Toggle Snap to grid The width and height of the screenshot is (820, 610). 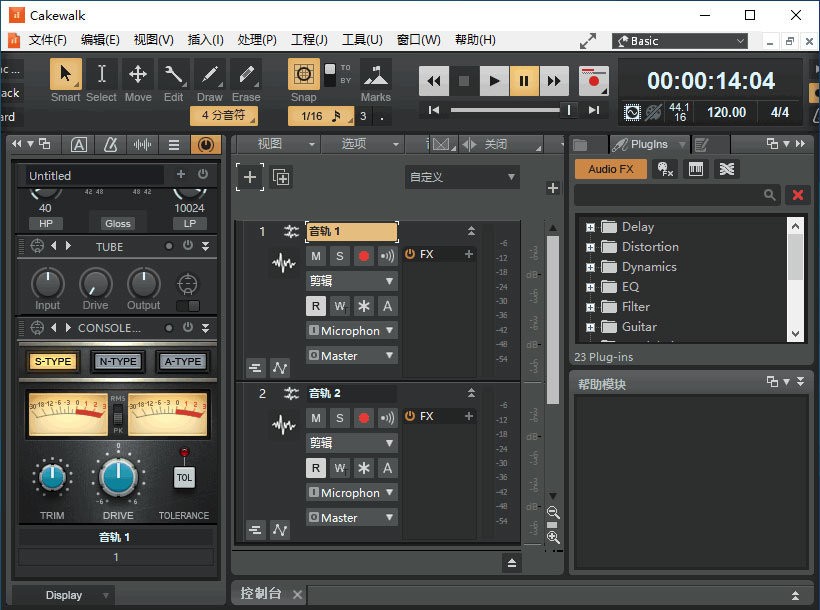pos(306,75)
